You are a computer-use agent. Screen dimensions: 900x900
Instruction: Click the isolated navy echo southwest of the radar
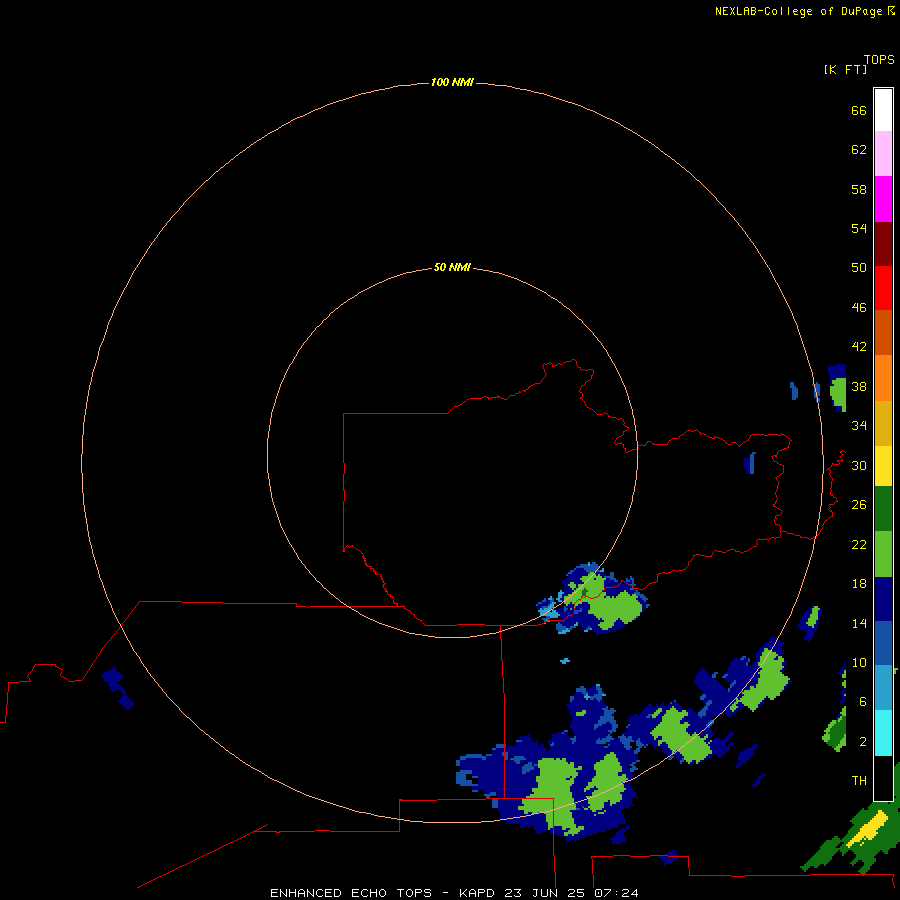click(118, 688)
